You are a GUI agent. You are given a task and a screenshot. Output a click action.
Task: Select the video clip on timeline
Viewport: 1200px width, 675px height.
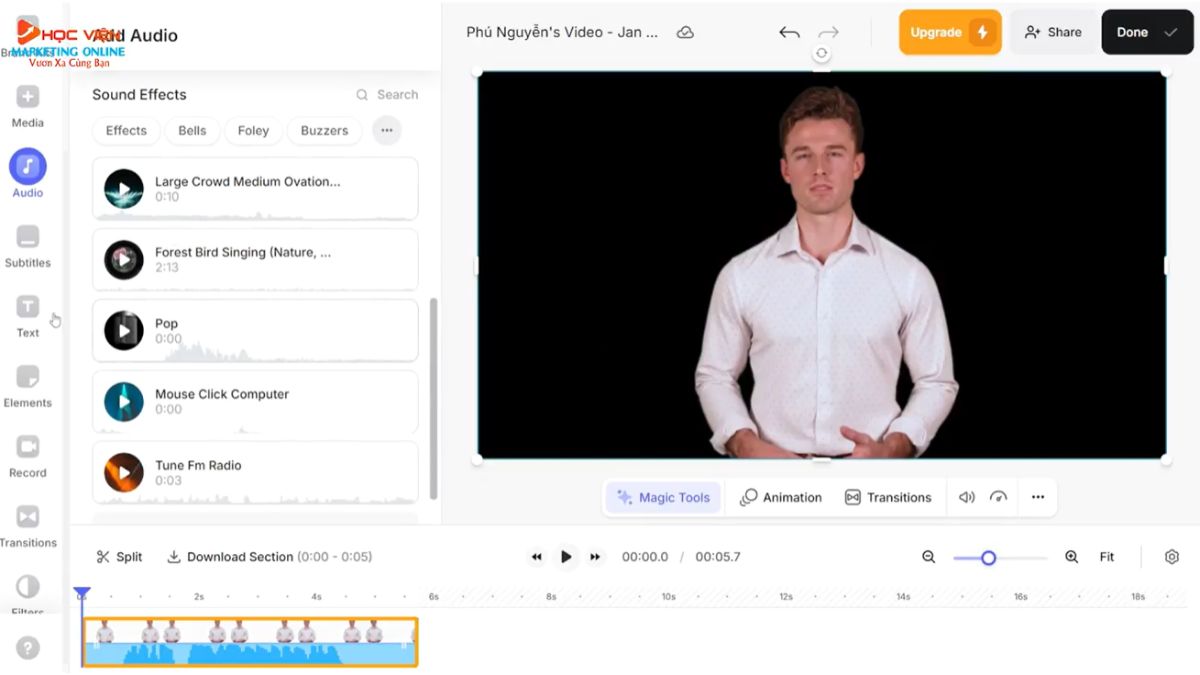pos(249,642)
